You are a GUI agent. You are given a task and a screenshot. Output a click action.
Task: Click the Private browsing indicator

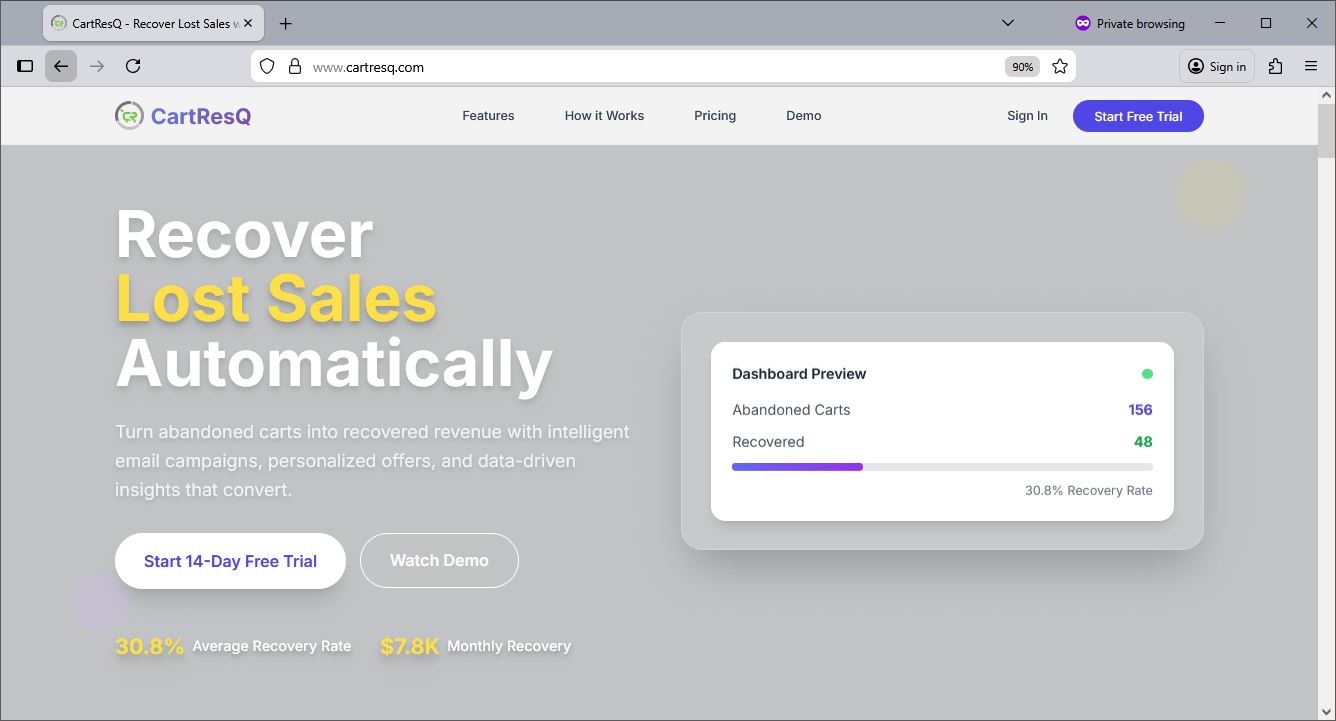pyautogui.click(x=1130, y=23)
